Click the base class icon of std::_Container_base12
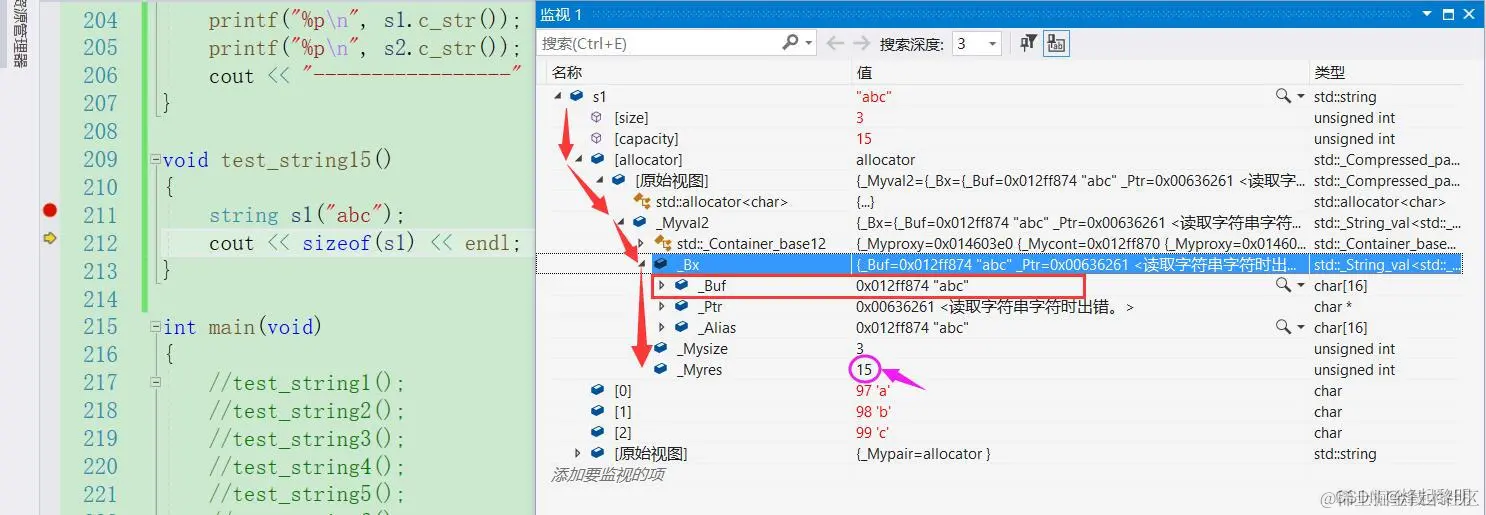Screen dimensions: 1486x515 point(663,243)
